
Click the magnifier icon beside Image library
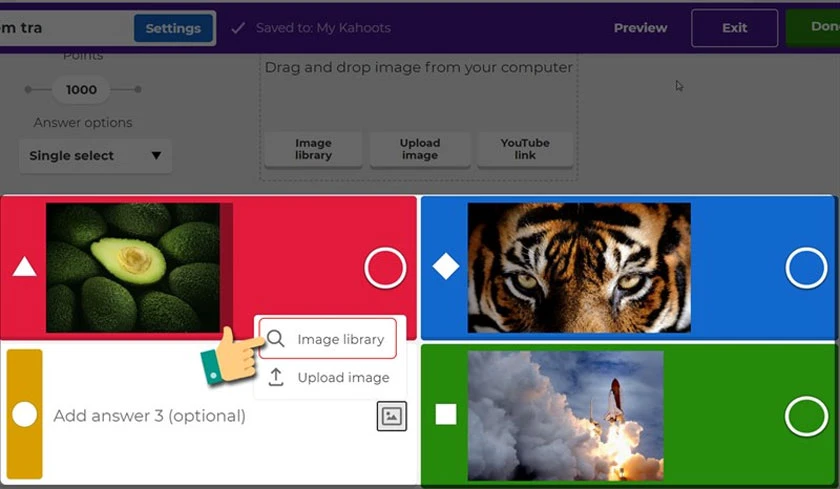tap(275, 338)
